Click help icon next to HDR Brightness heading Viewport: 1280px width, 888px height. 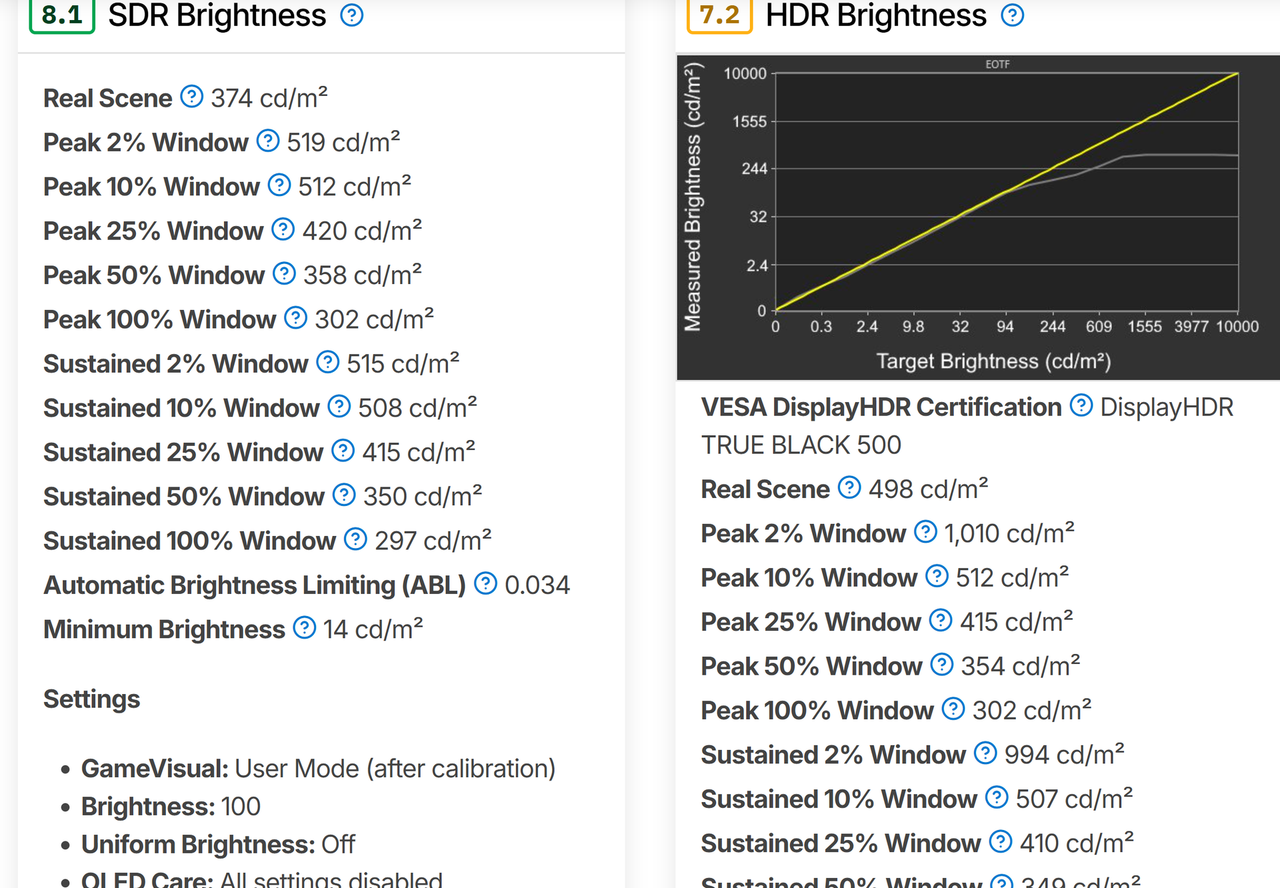click(x=1013, y=15)
